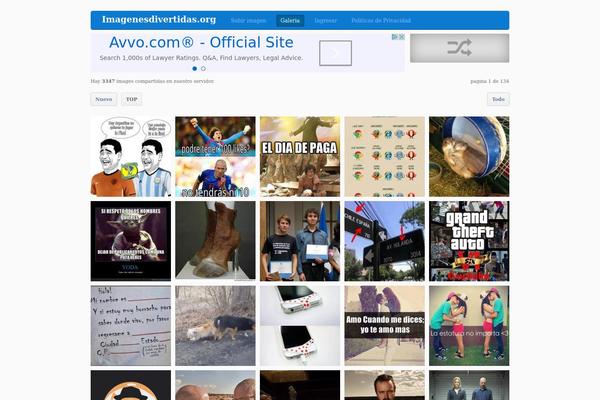This screenshot has width=600, height=400.
Task: Filter gallery by Nuevo
Action: 104,99
